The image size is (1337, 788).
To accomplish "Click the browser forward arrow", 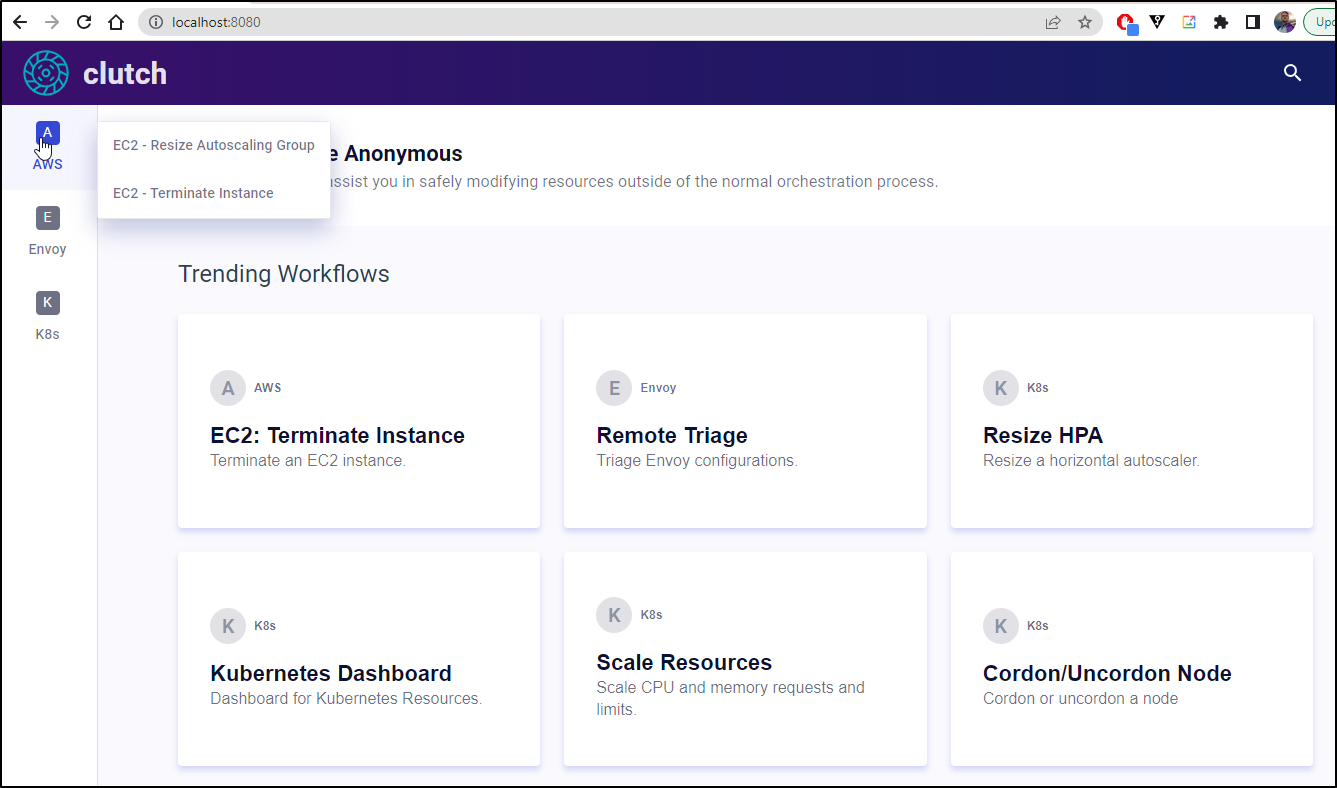I will click(52, 22).
